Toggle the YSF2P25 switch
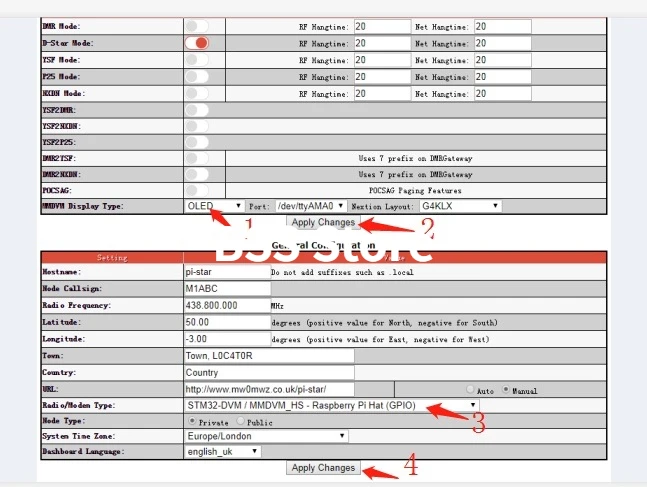Viewport: 647px width, 487px height. click(197, 142)
